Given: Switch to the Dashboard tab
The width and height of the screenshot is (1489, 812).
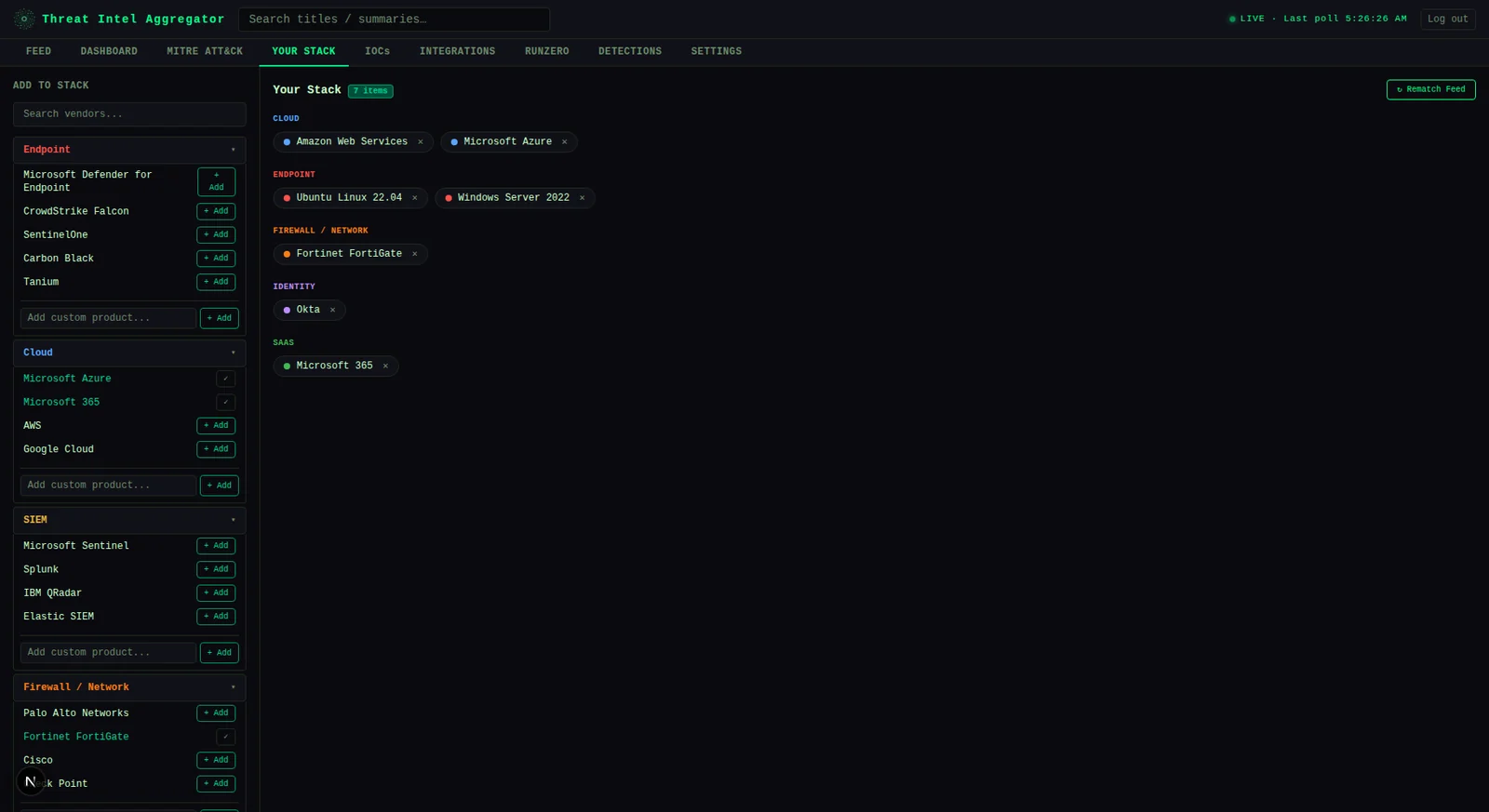Looking at the screenshot, I should pos(109,52).
